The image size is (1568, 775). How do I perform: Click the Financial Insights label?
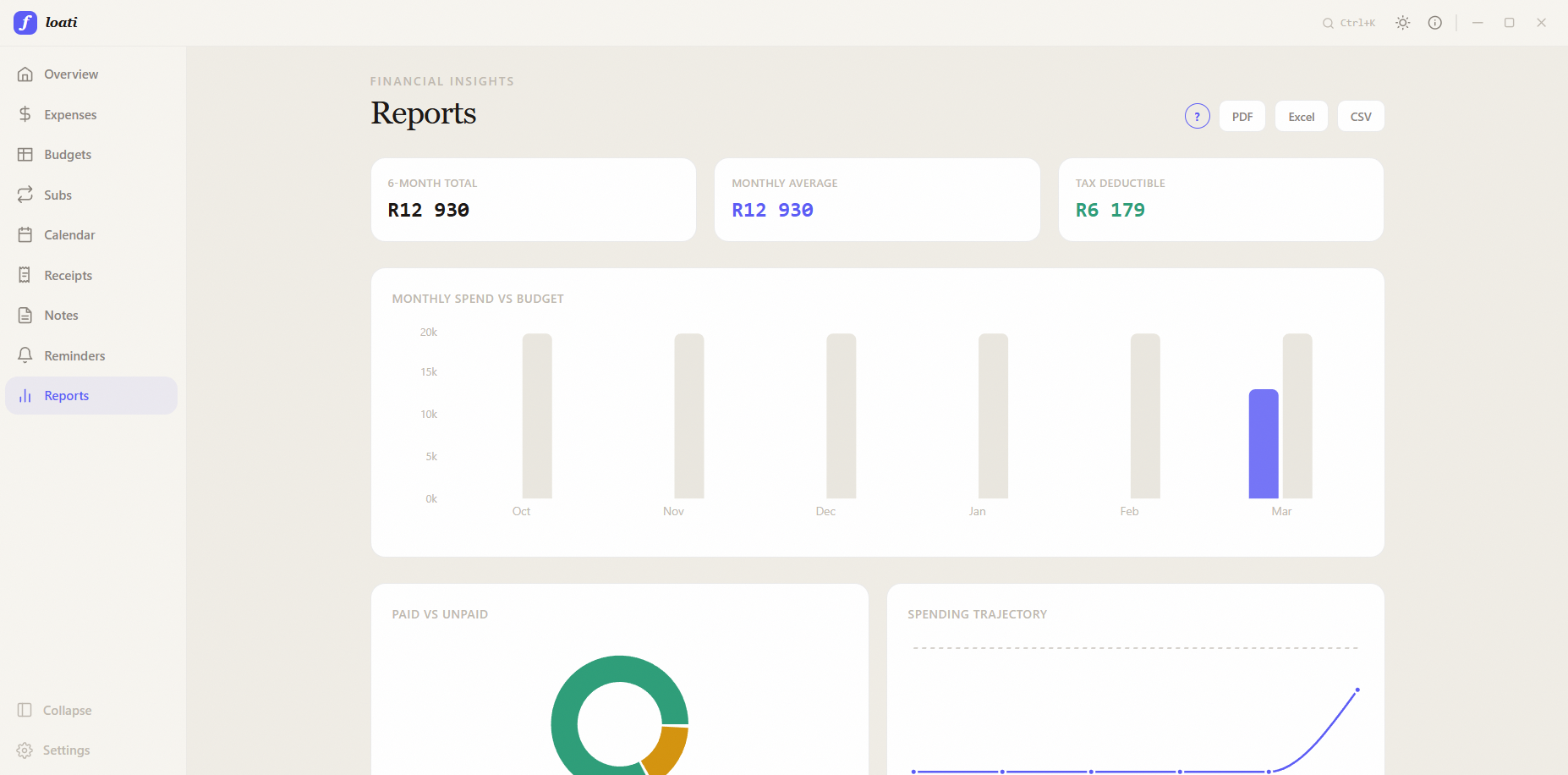[441, 81]
